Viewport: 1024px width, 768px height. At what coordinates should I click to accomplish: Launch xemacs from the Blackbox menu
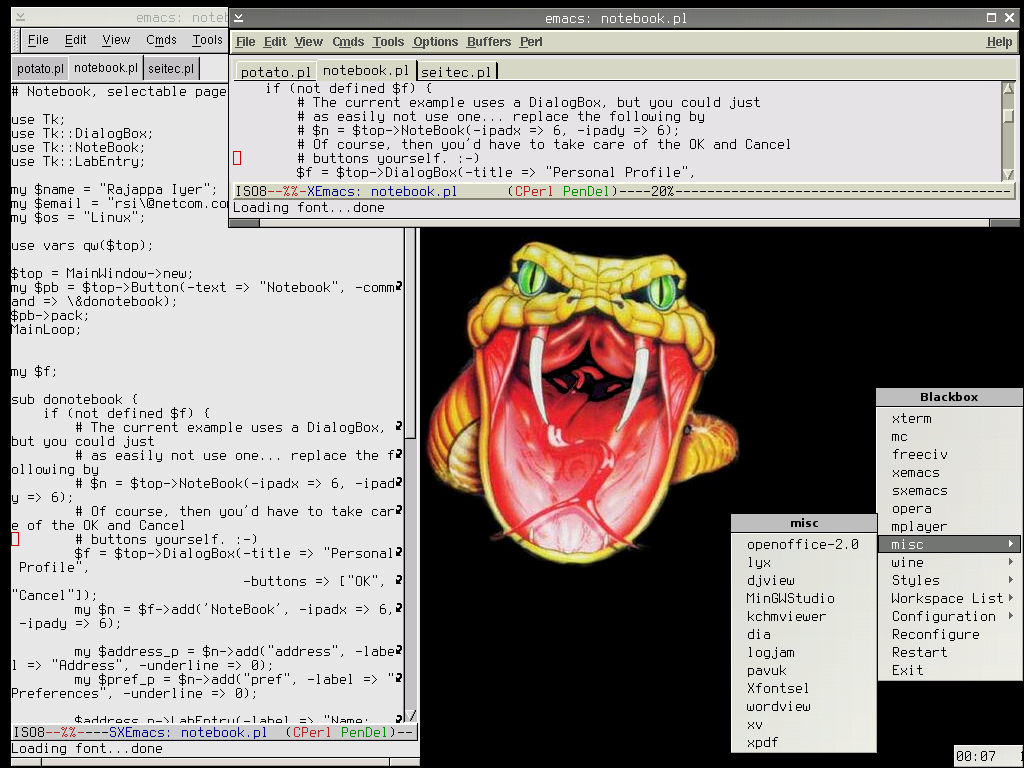pos(950,473)
